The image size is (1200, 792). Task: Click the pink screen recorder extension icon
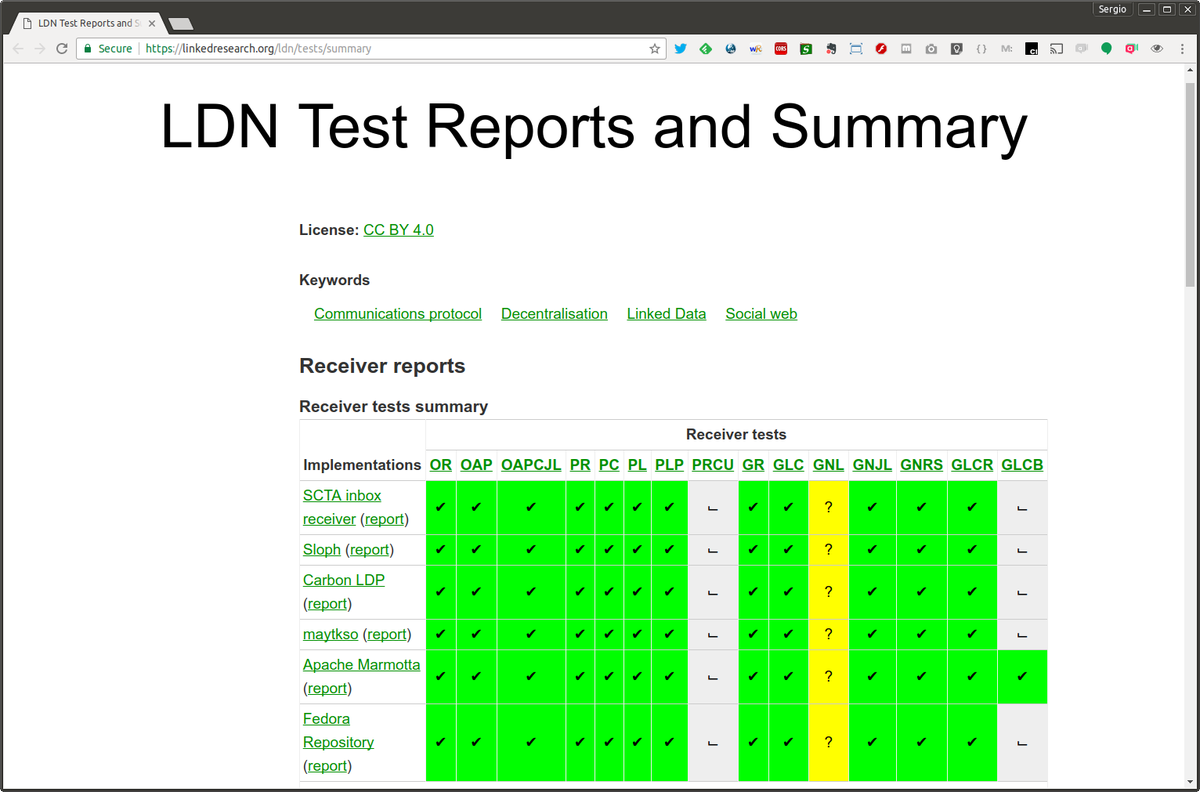click(1132, 48)
